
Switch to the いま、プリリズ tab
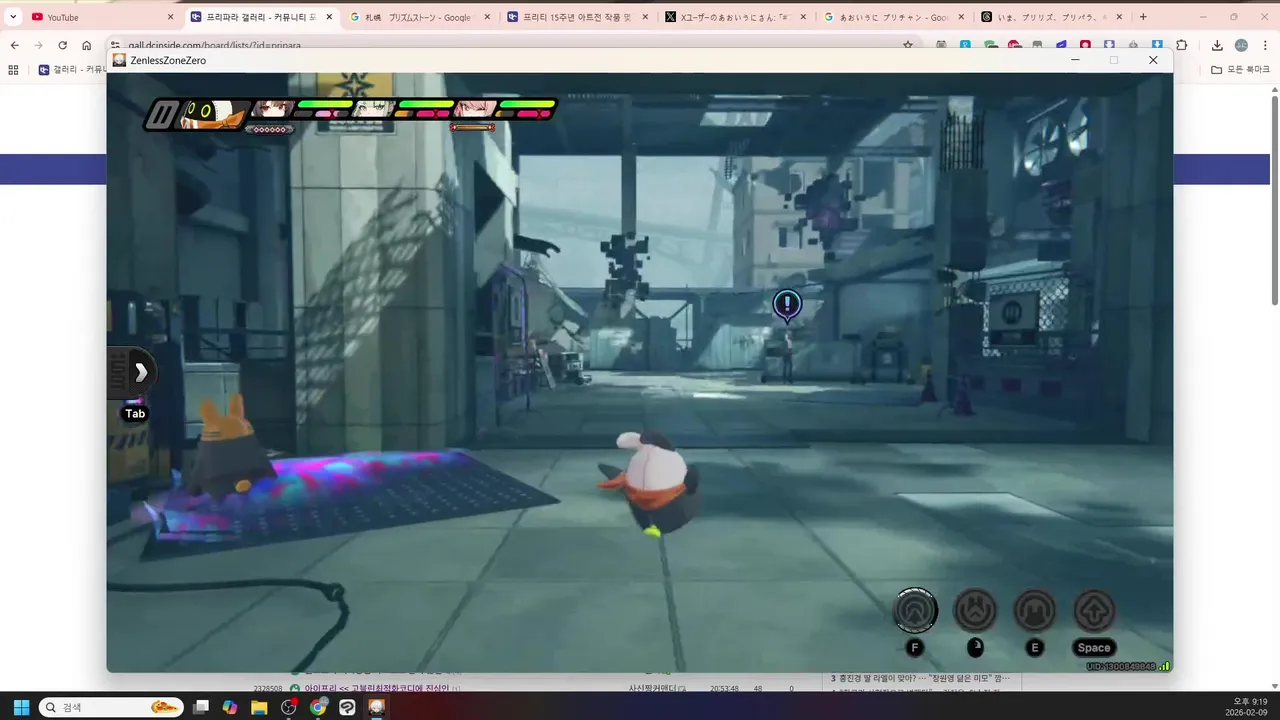click(x=1053, y=17)
